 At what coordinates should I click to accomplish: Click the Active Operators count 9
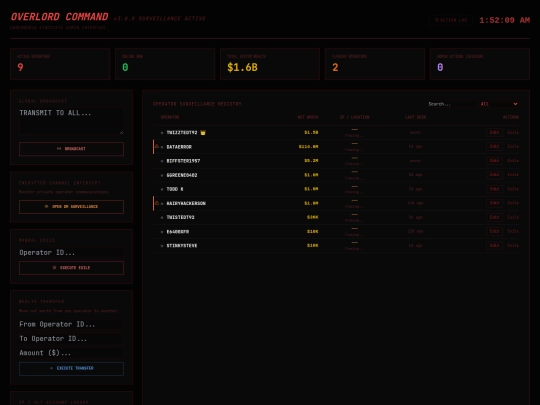[x=20, y=67]
